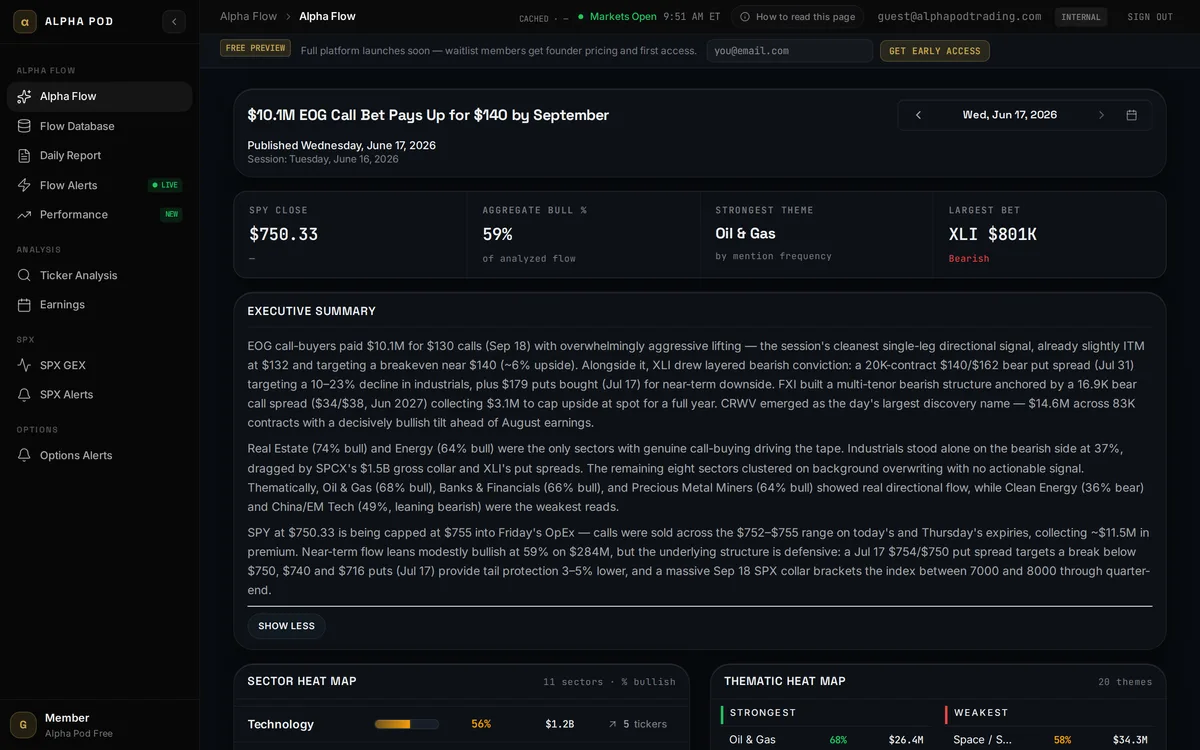
Task: Go to next date with right chevron
Action: 1101,115
